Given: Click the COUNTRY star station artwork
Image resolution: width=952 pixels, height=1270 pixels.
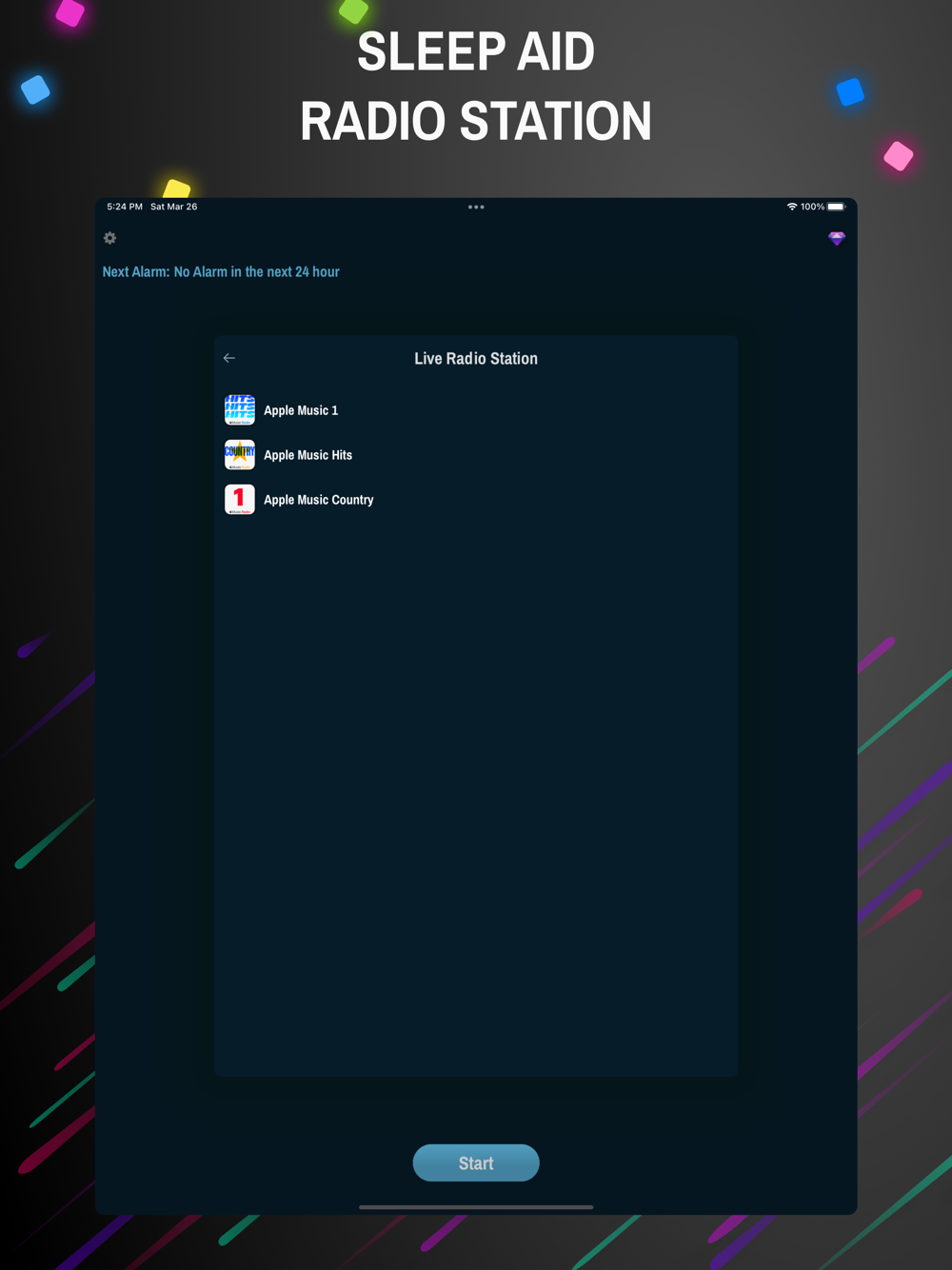Looking at the screenshot, I should (x=240, y=455).
